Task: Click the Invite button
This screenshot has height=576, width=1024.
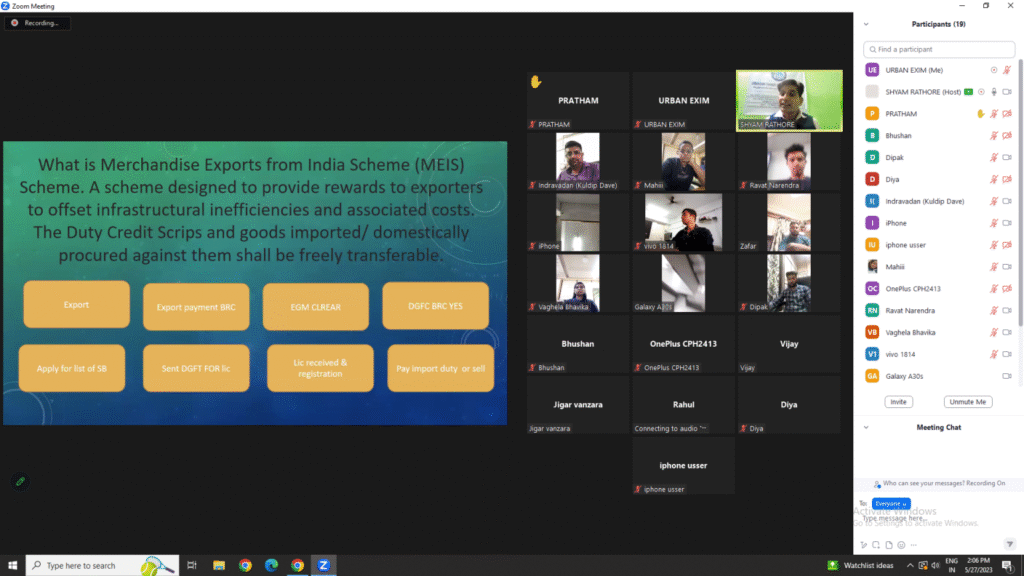Action: tap(898, 402)
